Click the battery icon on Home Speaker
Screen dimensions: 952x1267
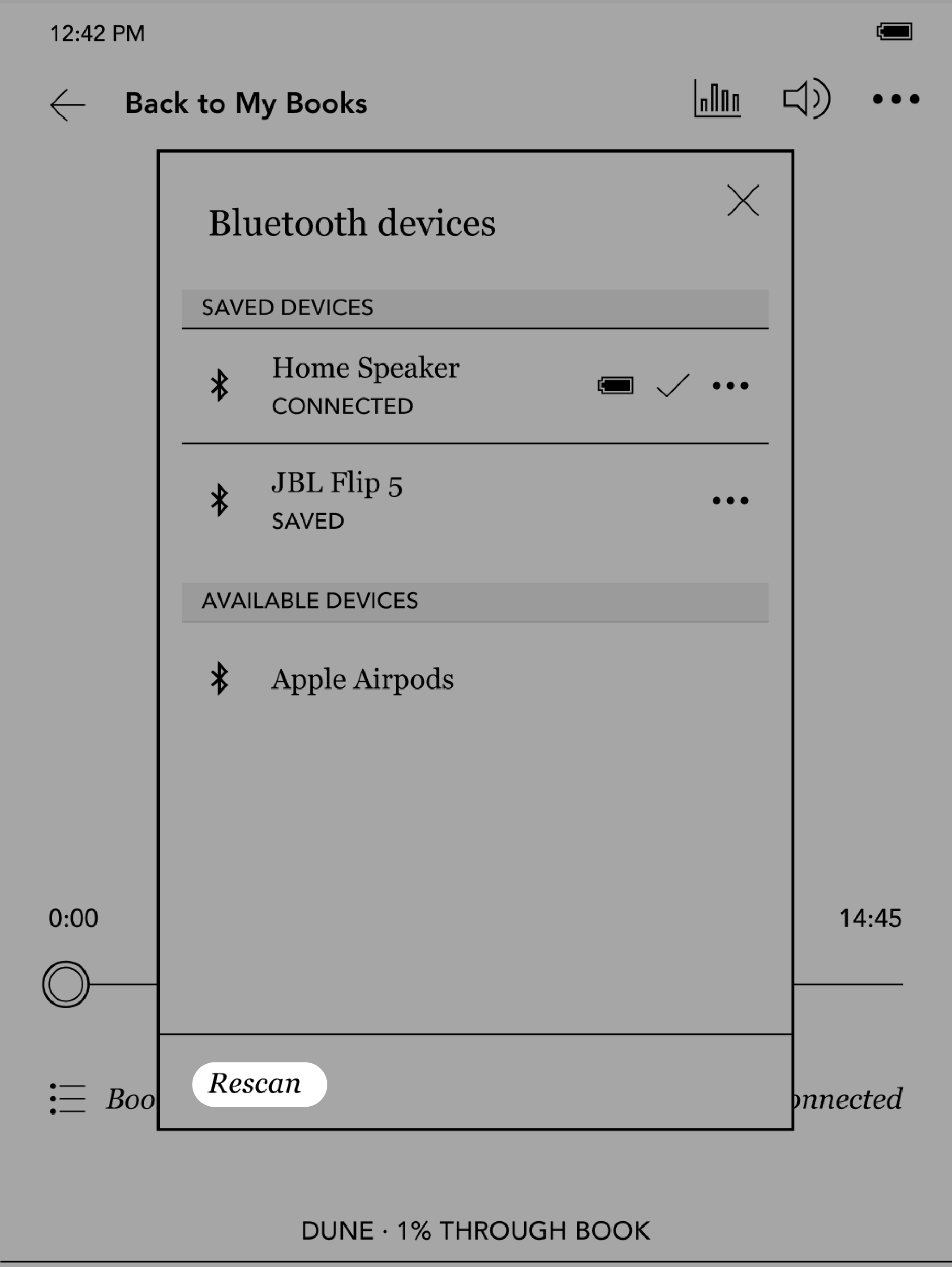(613, 385)
